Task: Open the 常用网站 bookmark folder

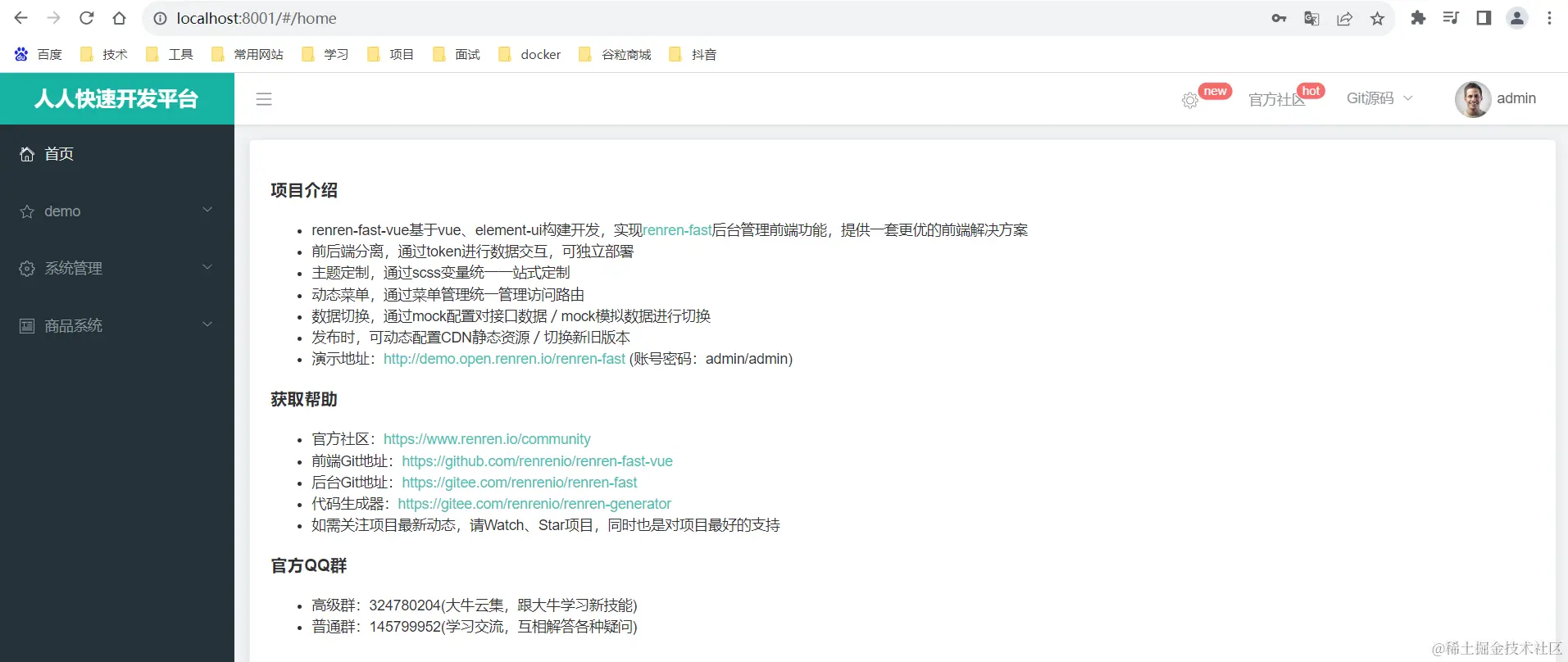Action: click(x=248, y=54)
